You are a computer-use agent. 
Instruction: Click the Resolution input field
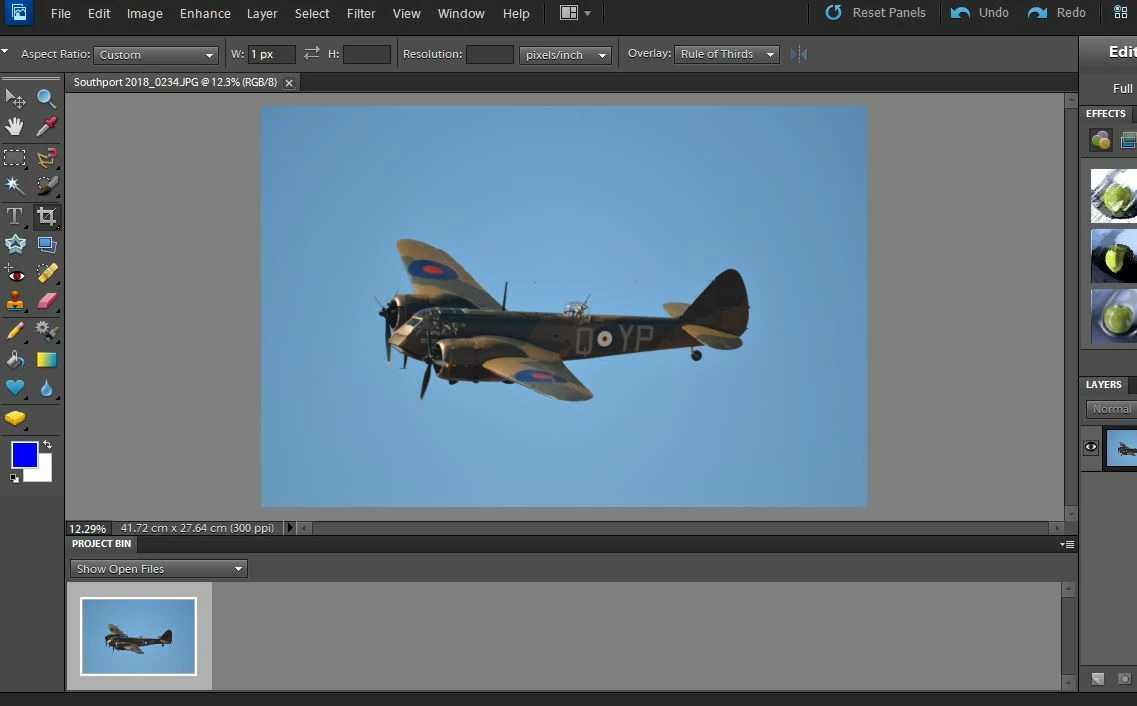[489, 54]
